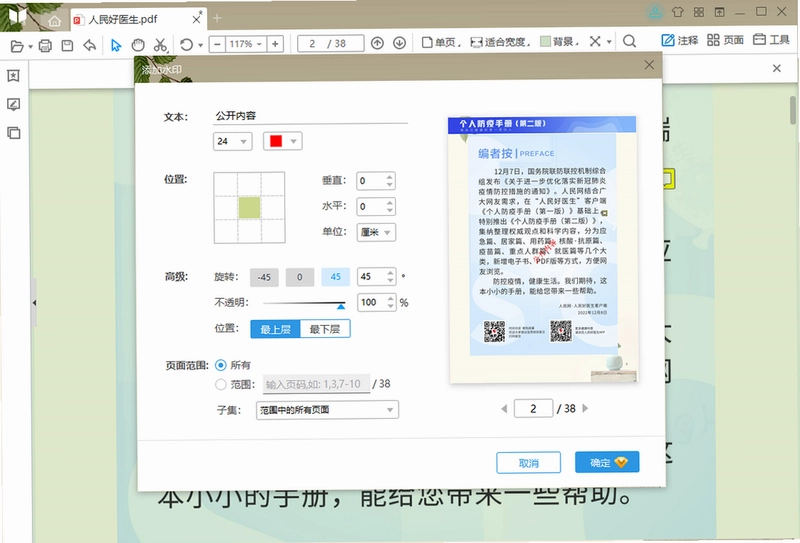Select center cell in position grid
Viewport: 800px width, 543px height.
[249, 208]
